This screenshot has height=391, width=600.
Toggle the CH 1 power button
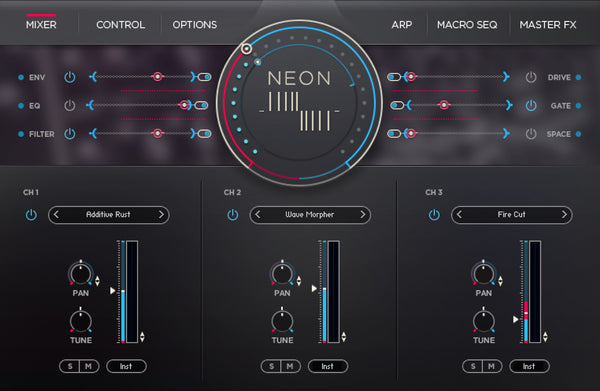(31, 215)
